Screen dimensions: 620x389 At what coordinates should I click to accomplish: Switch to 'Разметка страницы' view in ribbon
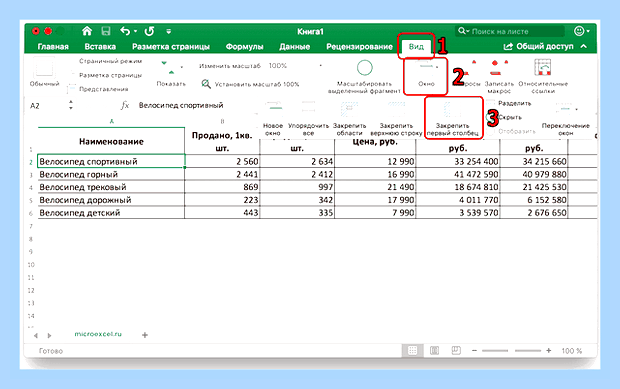pyautogui.click(x=110, y=75)
